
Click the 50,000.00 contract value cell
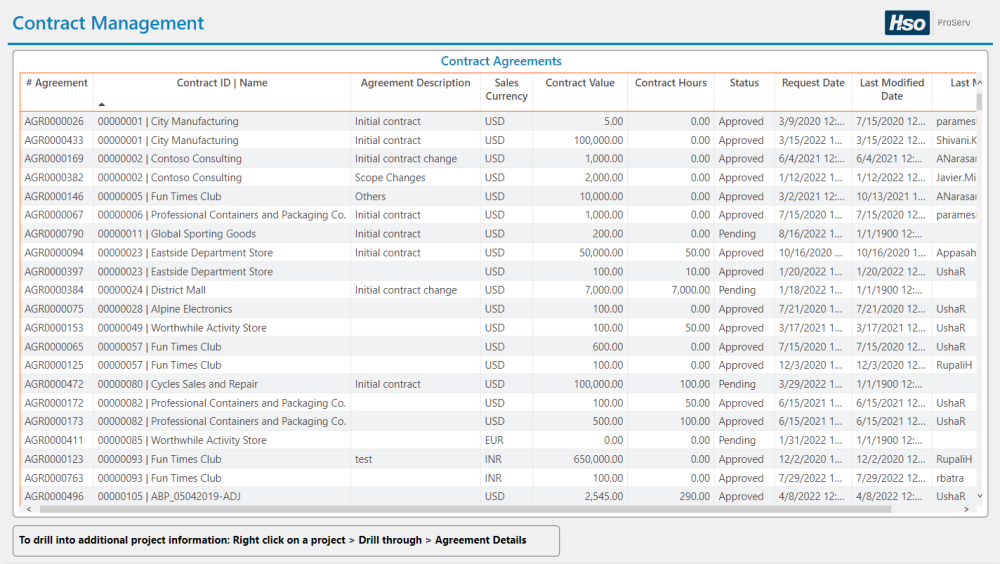[601, 253]
